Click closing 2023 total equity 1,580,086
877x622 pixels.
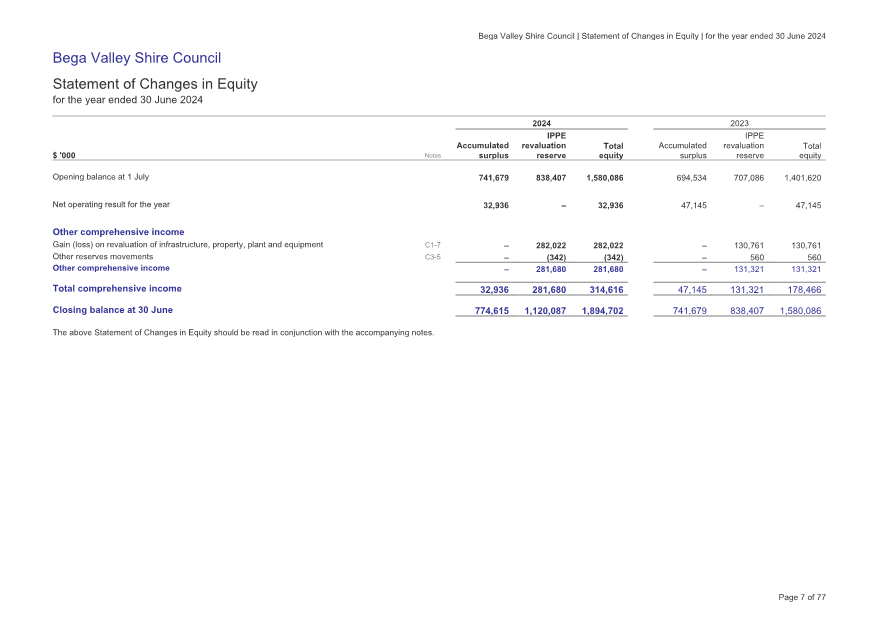click(800, 311)
